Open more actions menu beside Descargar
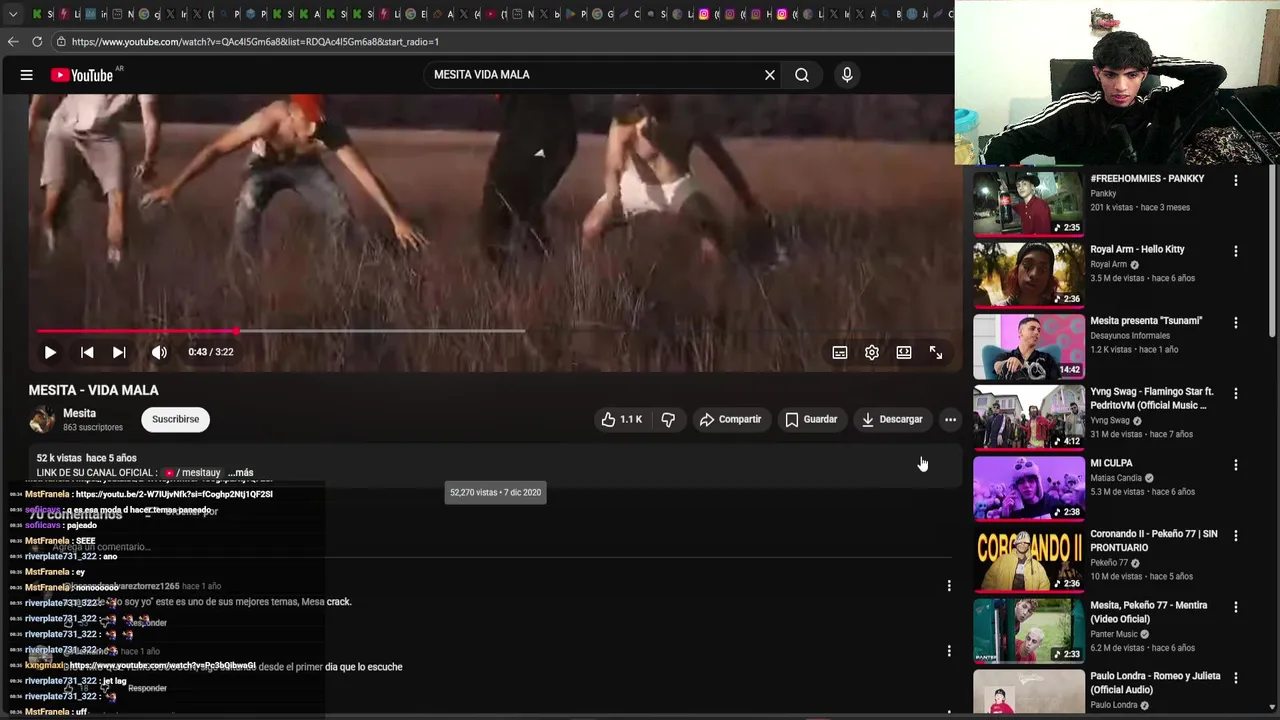Viewport: 1280px width, 720px height. click(x=950, y=419)
